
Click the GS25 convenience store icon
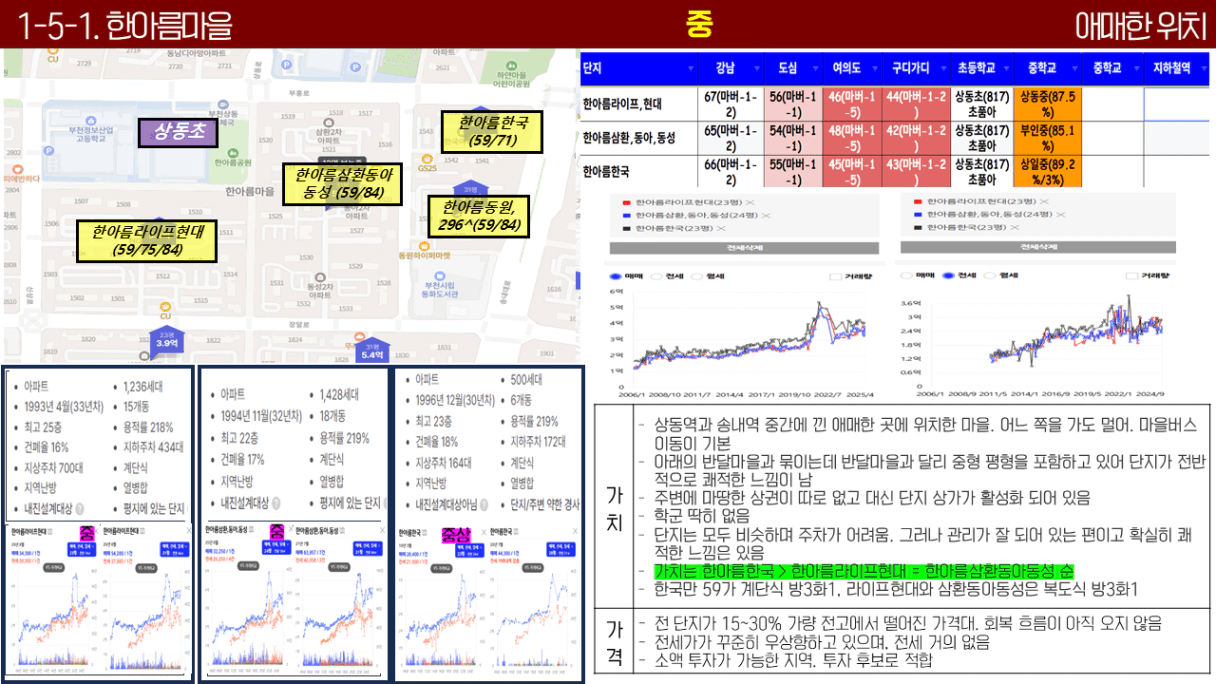pyautogui.click(x=427, y=158)
